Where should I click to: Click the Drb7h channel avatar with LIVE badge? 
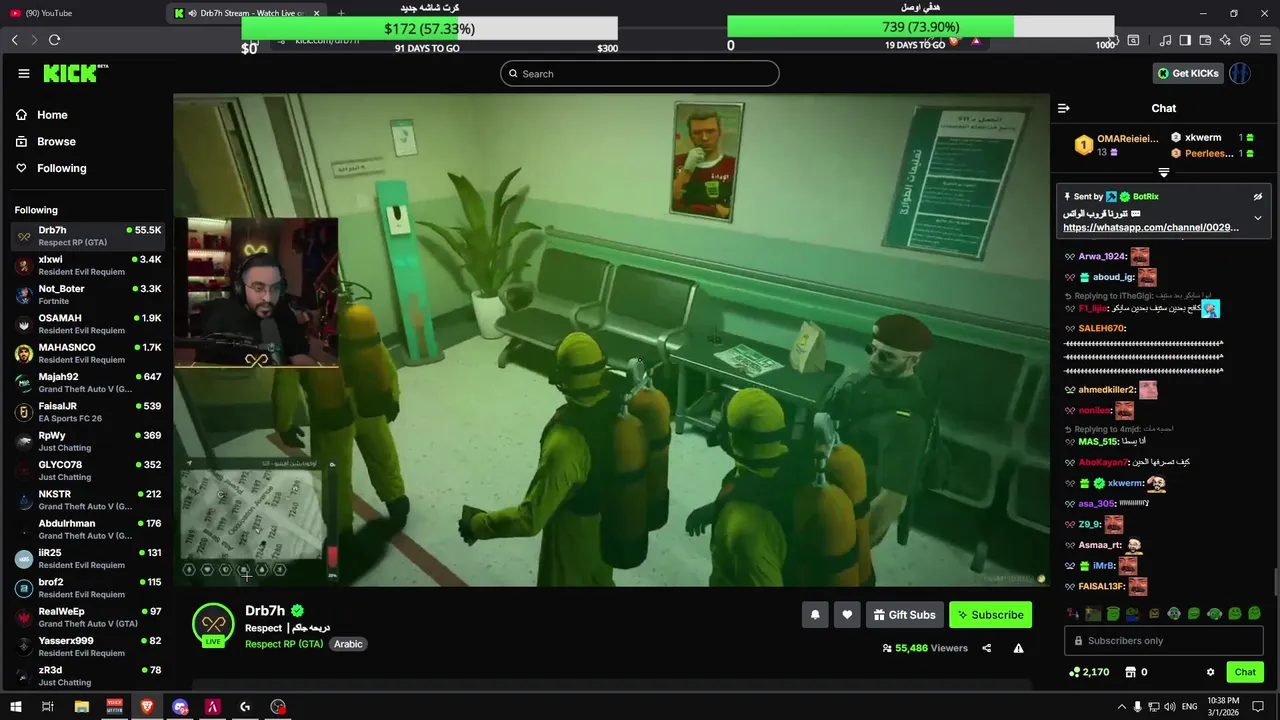[213, 625]
